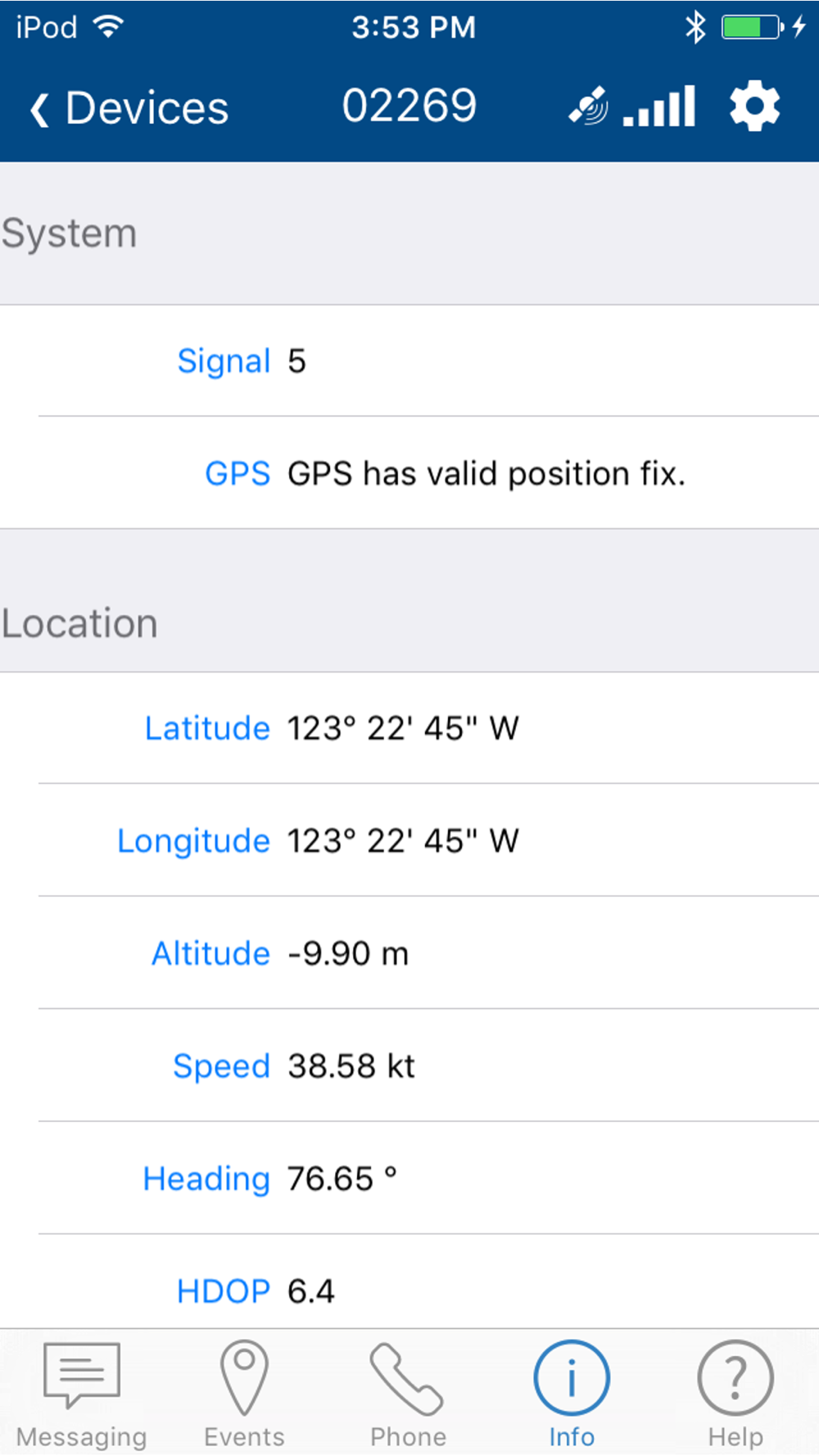Tap the Bluetooth icon in status bar
Image resolution: width=819 pixels, height=1456 pixels.
pyautogui.click(x=695, y=27)
